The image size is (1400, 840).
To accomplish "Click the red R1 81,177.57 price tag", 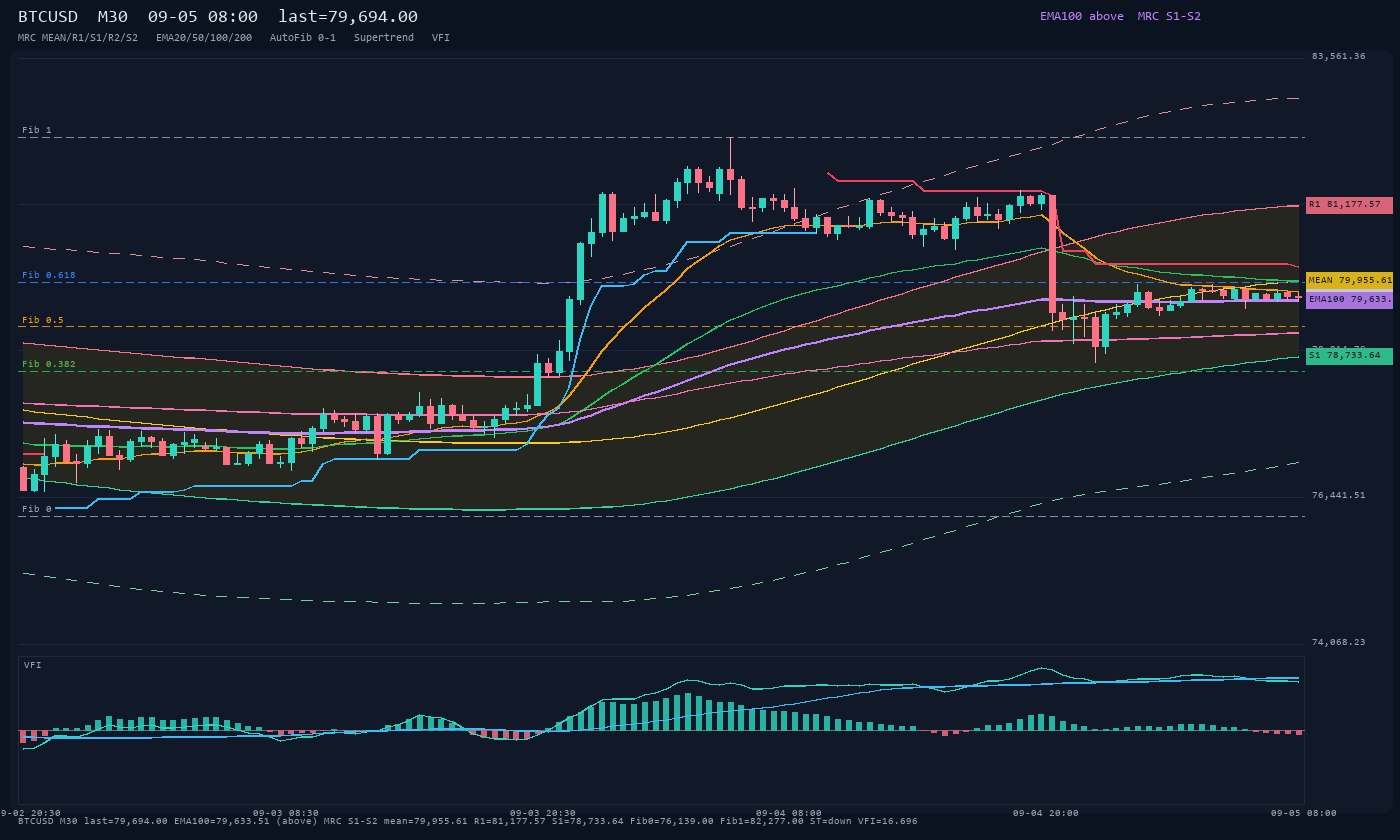I will click(x=1349, y=205).
